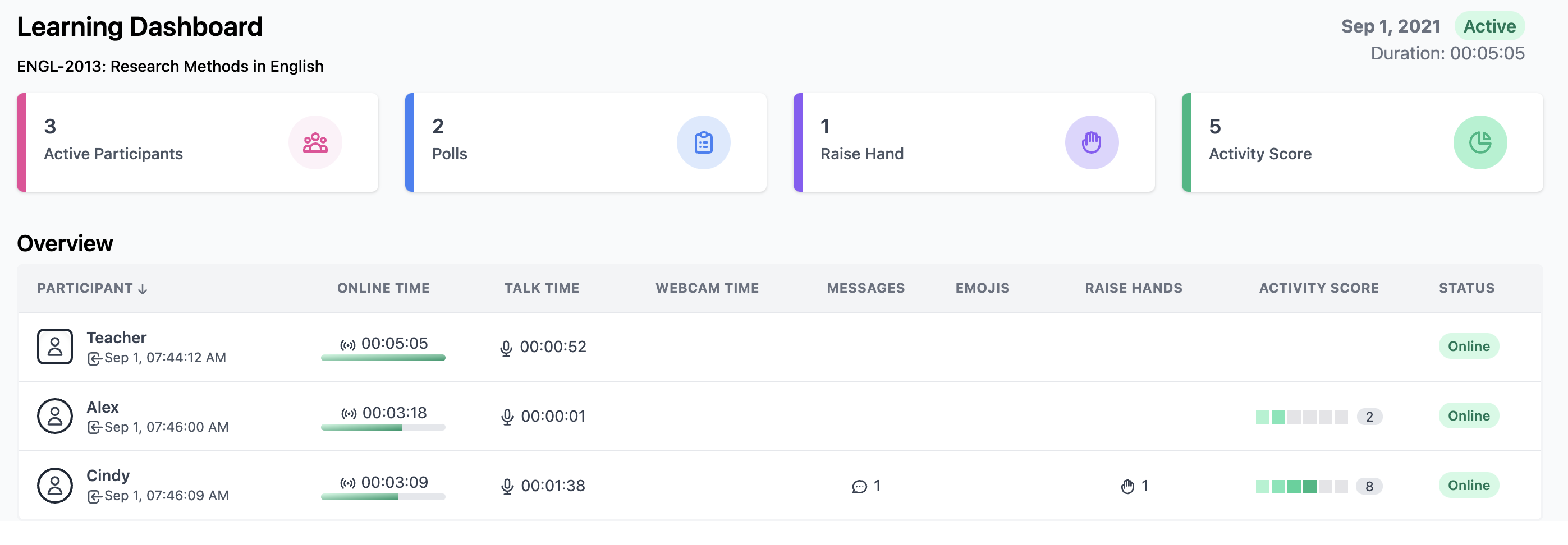Click Alex's round avatar icon
The height and width of the screenshot is (545, 1568).
[55, 416]
